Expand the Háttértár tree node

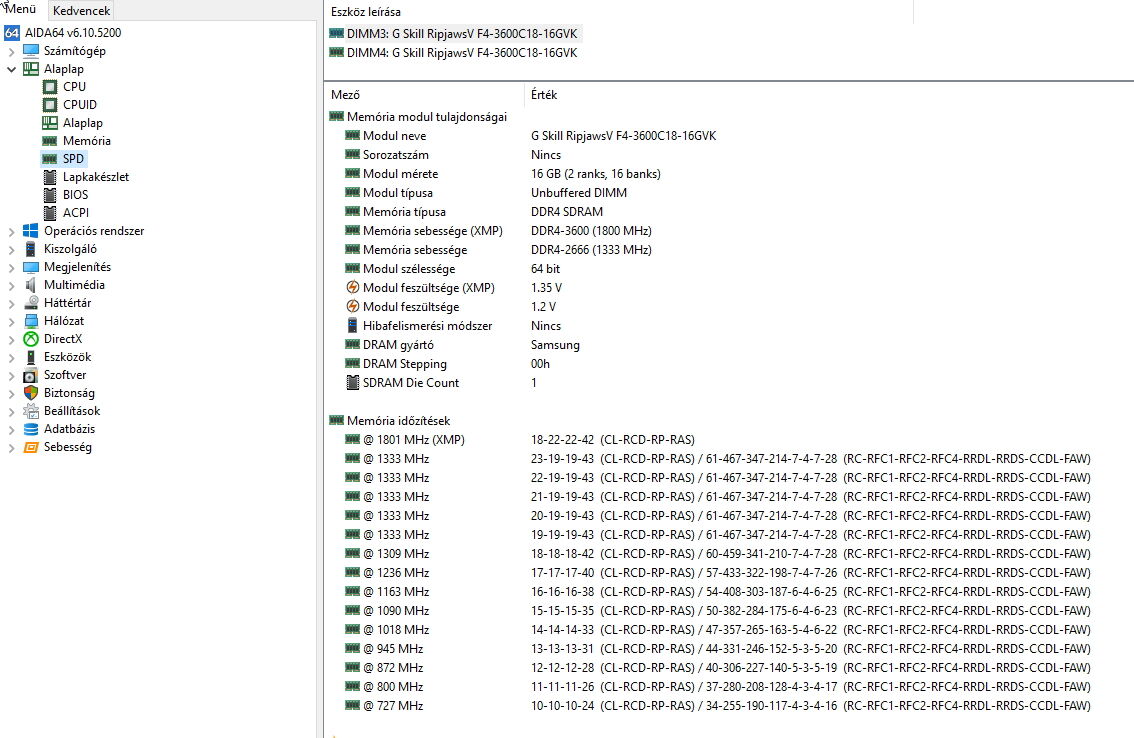11,304
